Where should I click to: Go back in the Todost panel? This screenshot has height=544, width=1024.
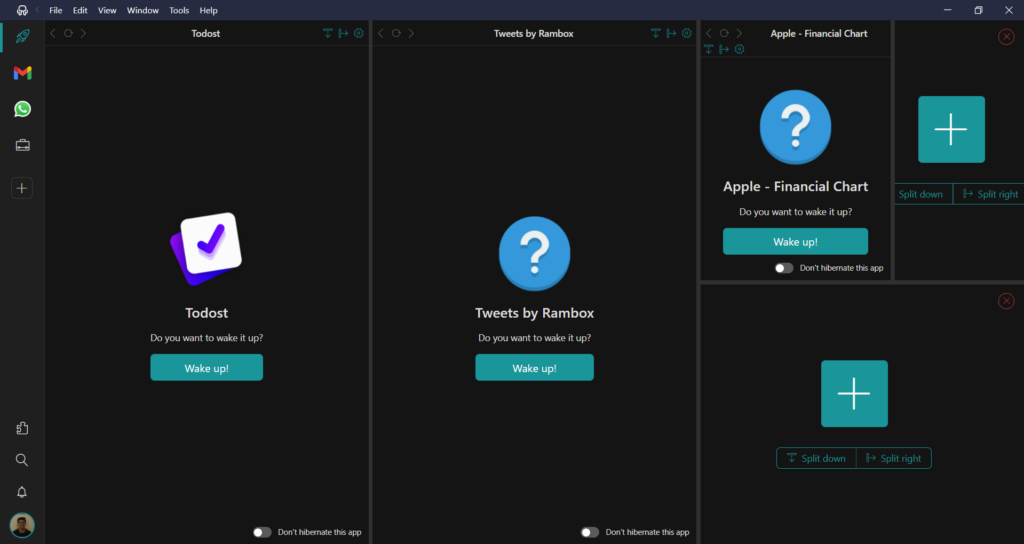coord(53,33)
